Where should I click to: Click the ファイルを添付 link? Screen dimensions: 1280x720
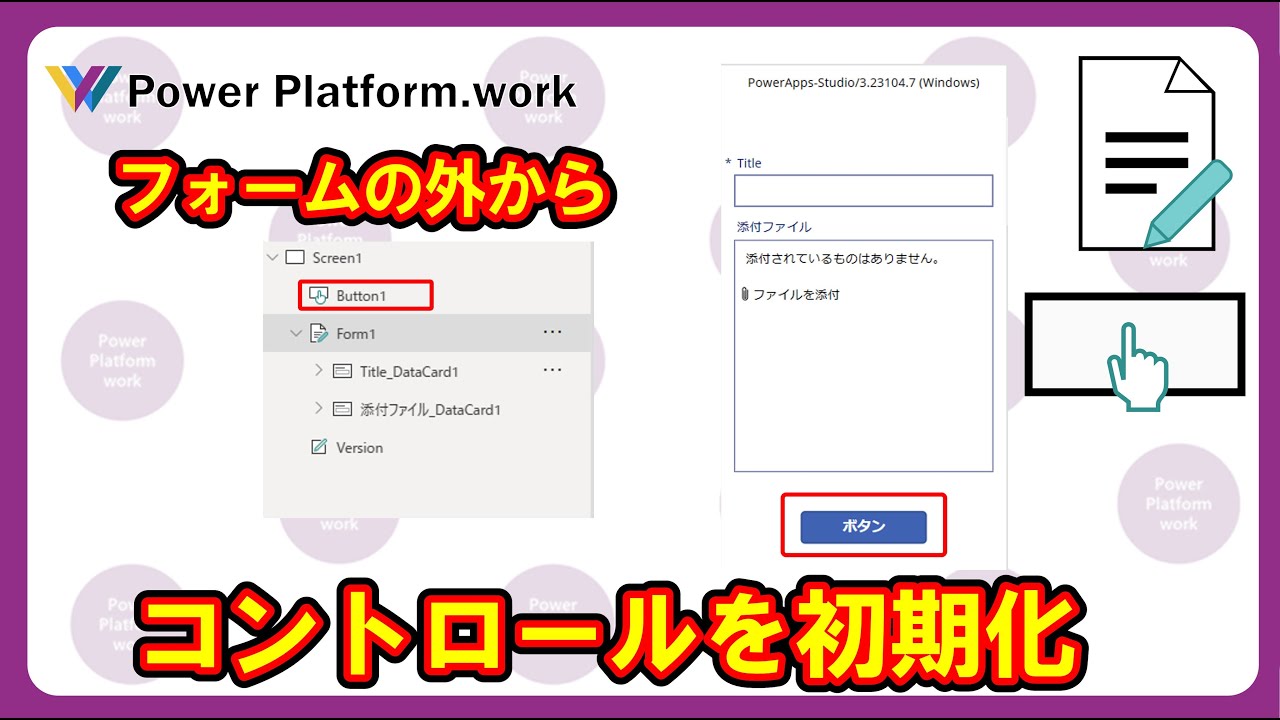[x=796, y=295]
